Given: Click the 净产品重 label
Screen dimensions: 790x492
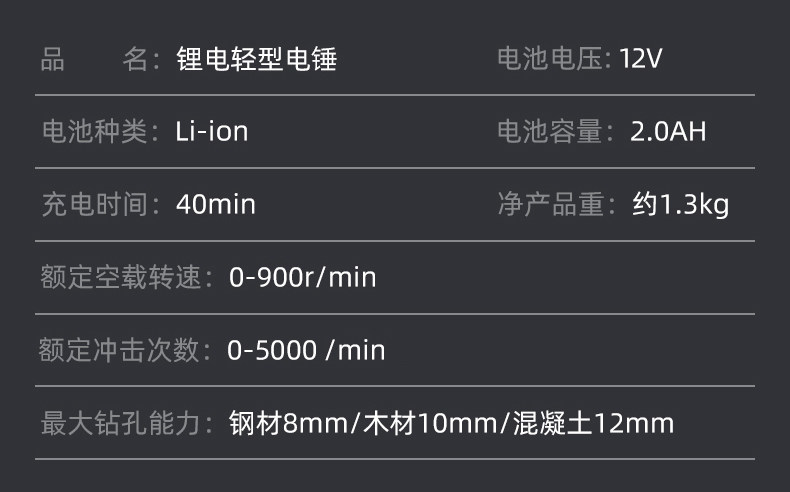Looking at the screenshot, I should [552, 204].
